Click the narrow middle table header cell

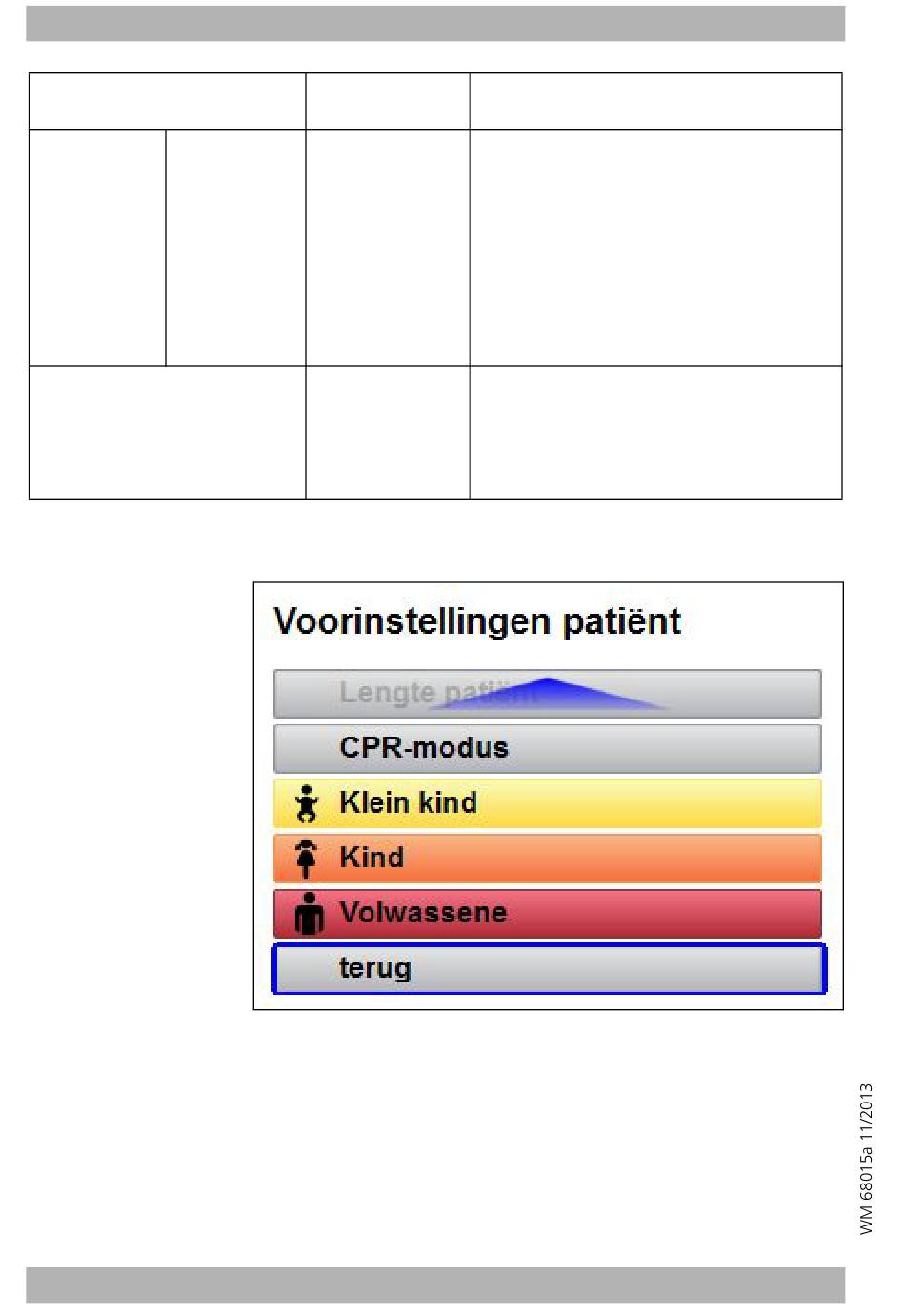point(388,101)
